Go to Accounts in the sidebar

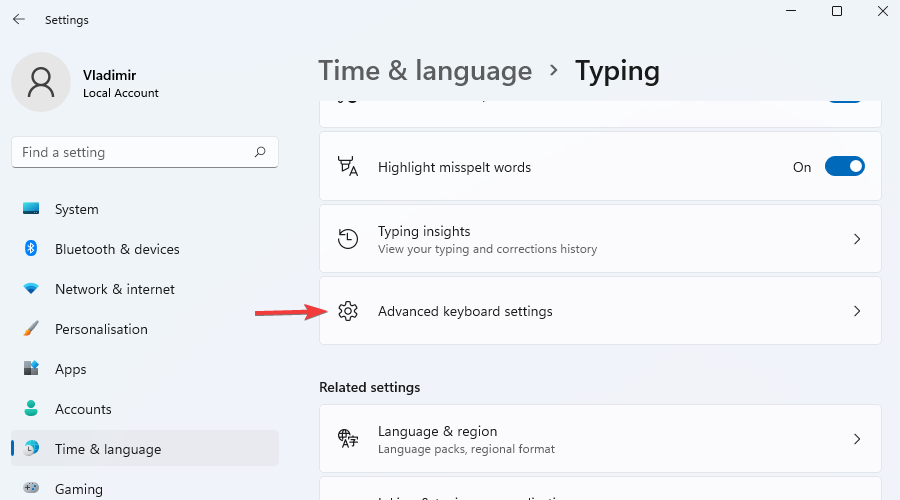click(83, 409)
